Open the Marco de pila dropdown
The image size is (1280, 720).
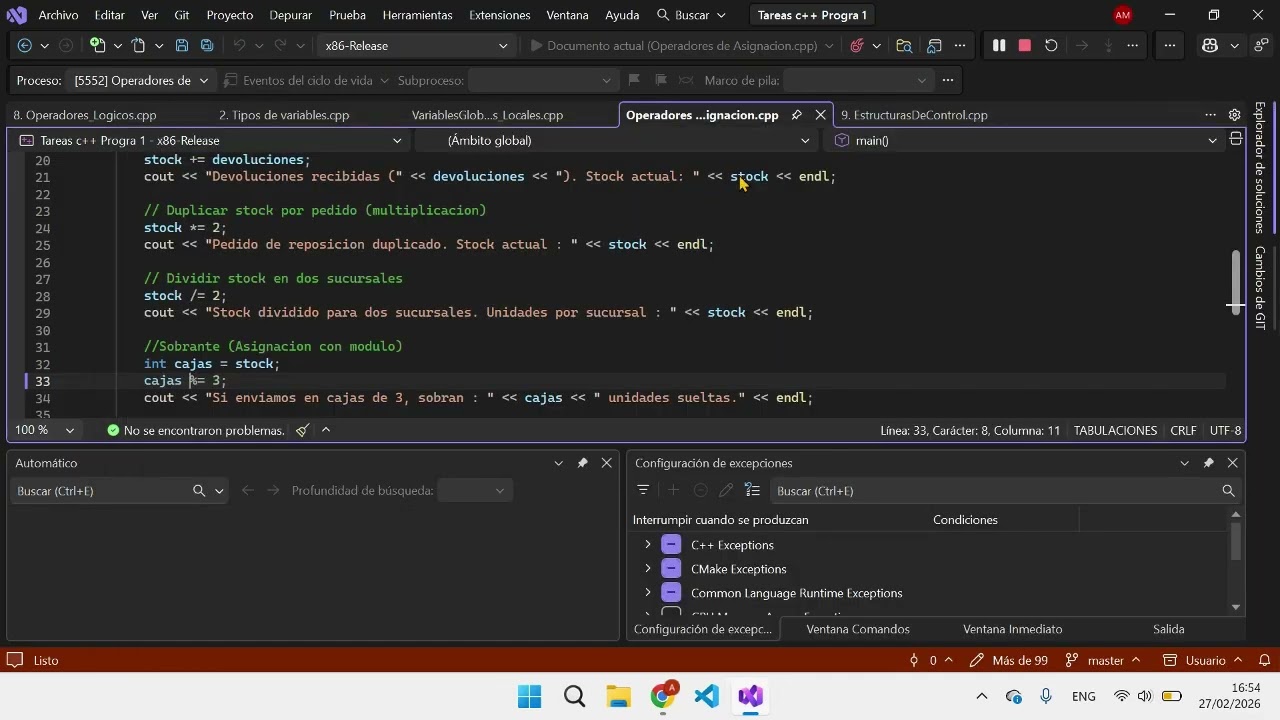tap(857, 80)
